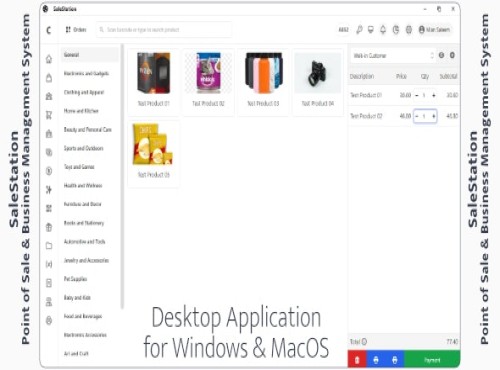This screenshot has height=370, width=500.
Task: Open the {x} variable sidebar icon
Action: click(x=49, y=264)
